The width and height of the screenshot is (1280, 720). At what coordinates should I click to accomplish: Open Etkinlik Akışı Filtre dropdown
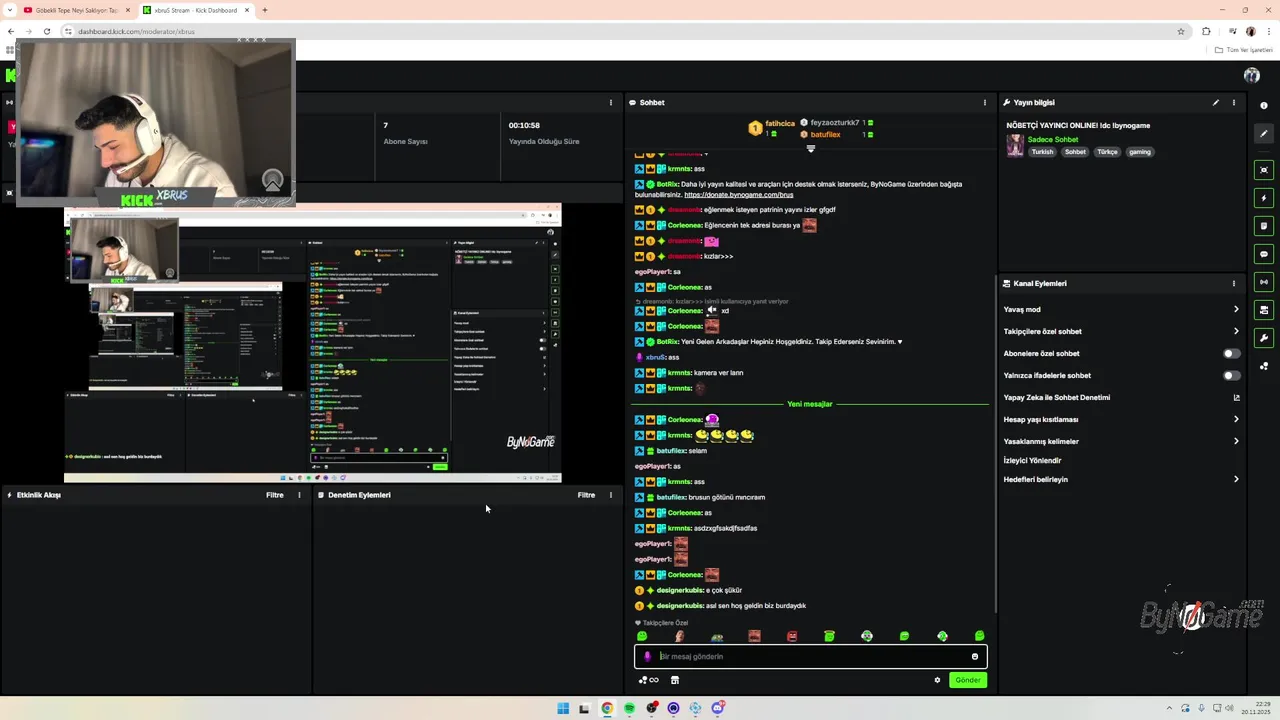tap(274, 495)
